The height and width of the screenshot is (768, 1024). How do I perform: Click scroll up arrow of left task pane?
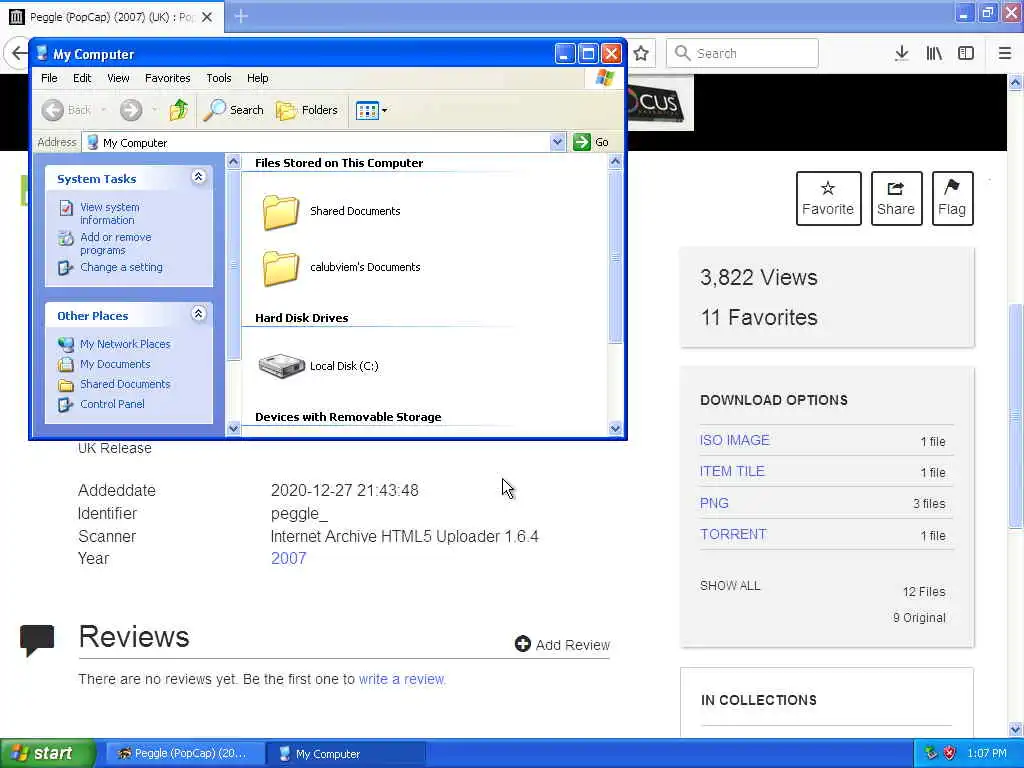coord(233,162)
